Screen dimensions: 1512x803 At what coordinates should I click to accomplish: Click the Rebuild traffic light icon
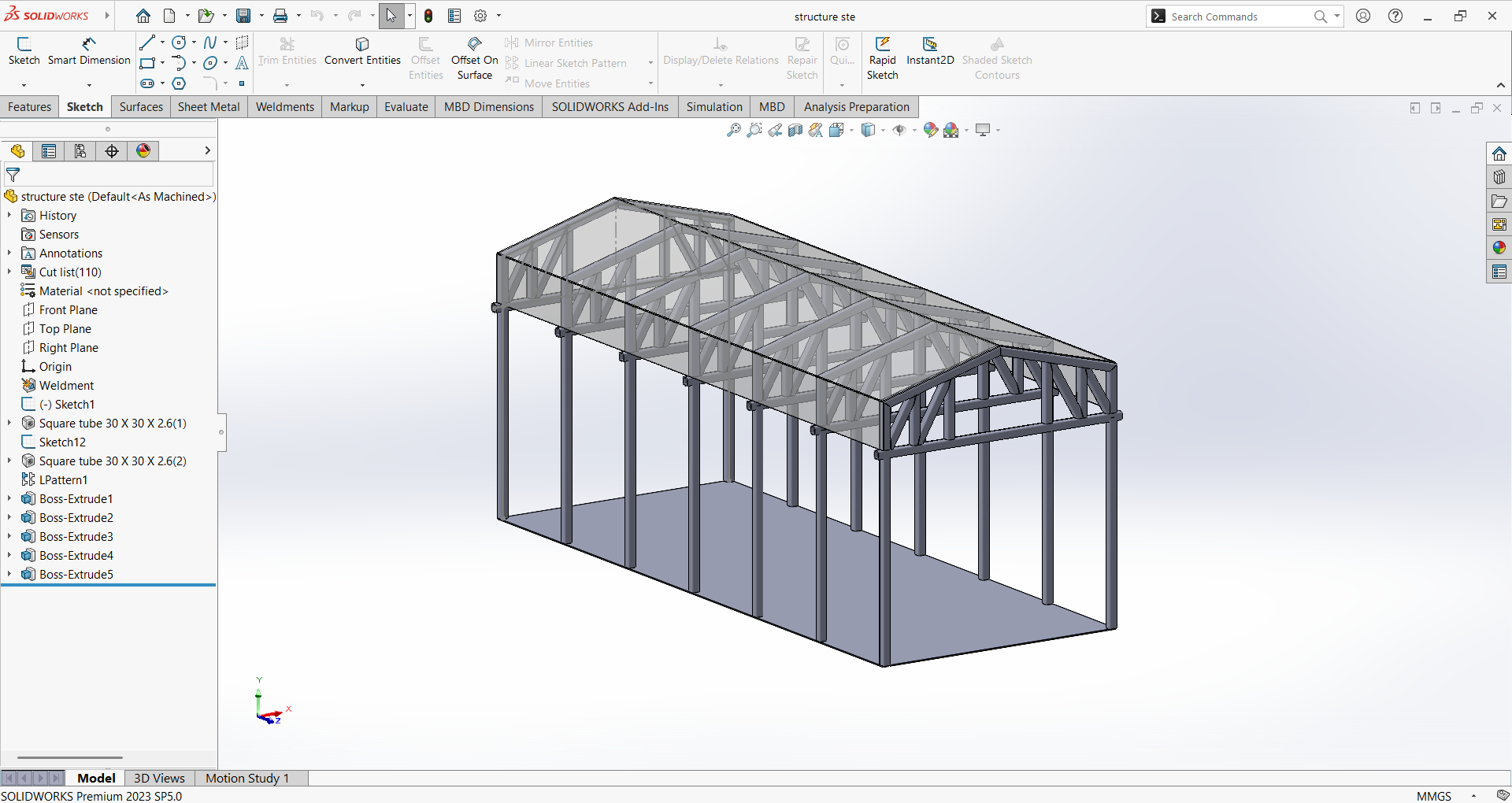[x=428, y=16]
